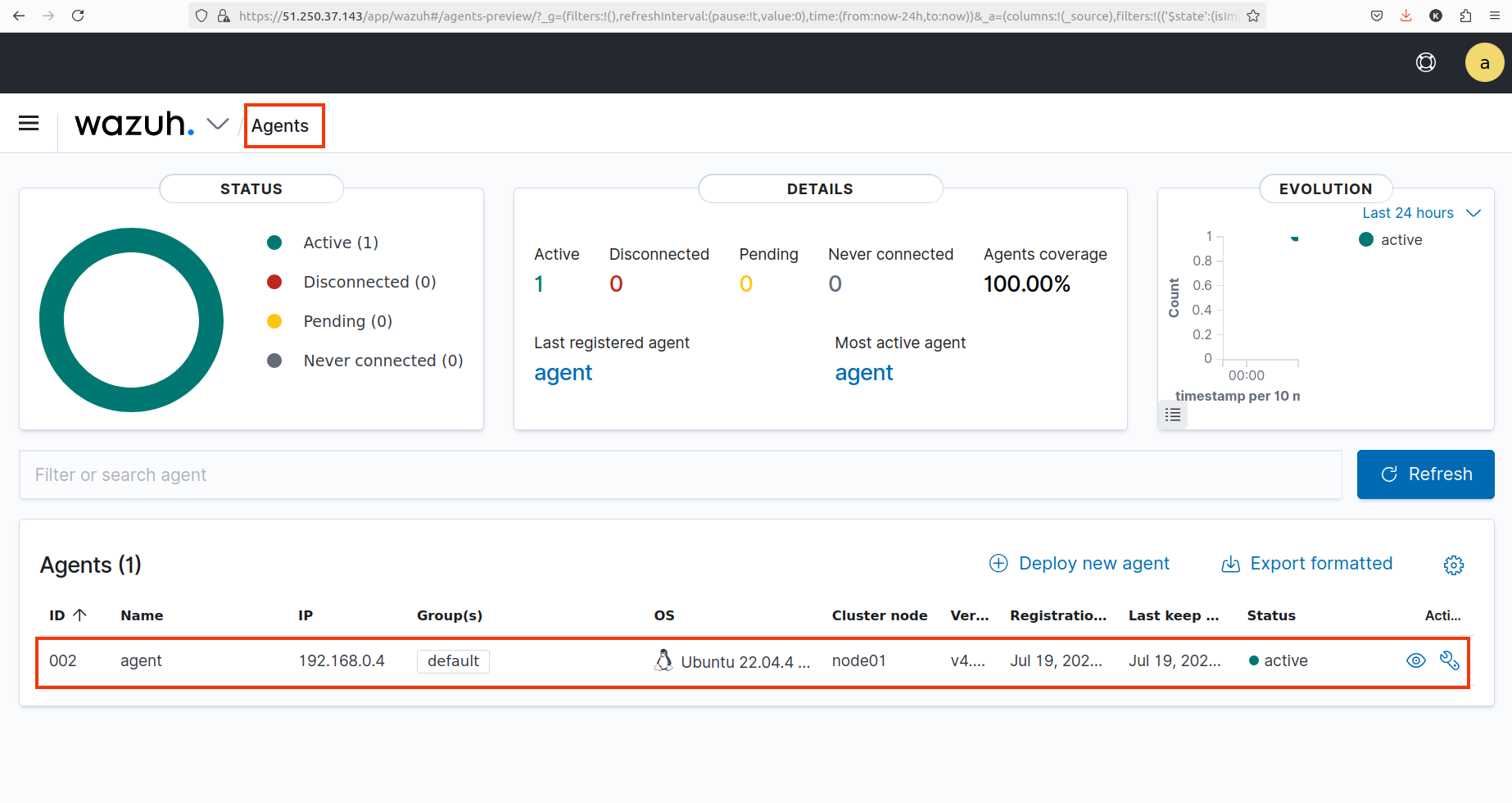This screenshot has width=1512, height=803.
Task: Go forward in browser history
Action: click(48, 16)
